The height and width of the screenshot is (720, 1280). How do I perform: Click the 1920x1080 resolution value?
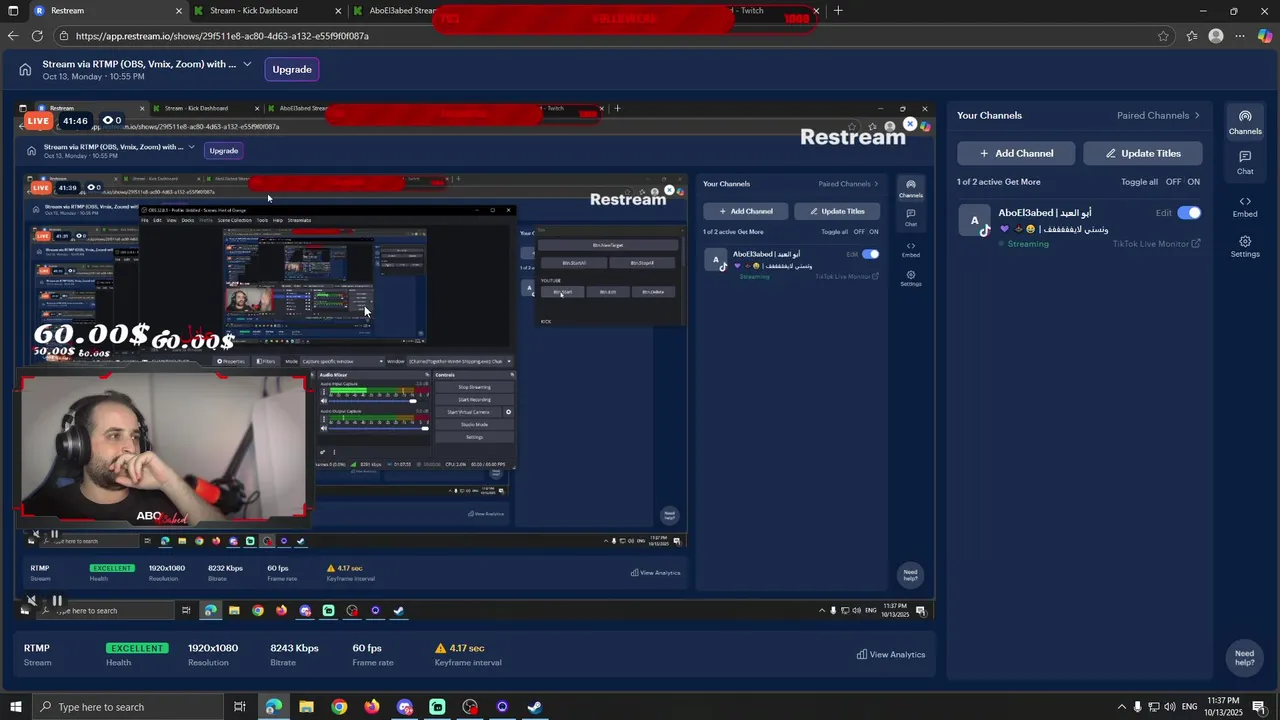point(213,648)
